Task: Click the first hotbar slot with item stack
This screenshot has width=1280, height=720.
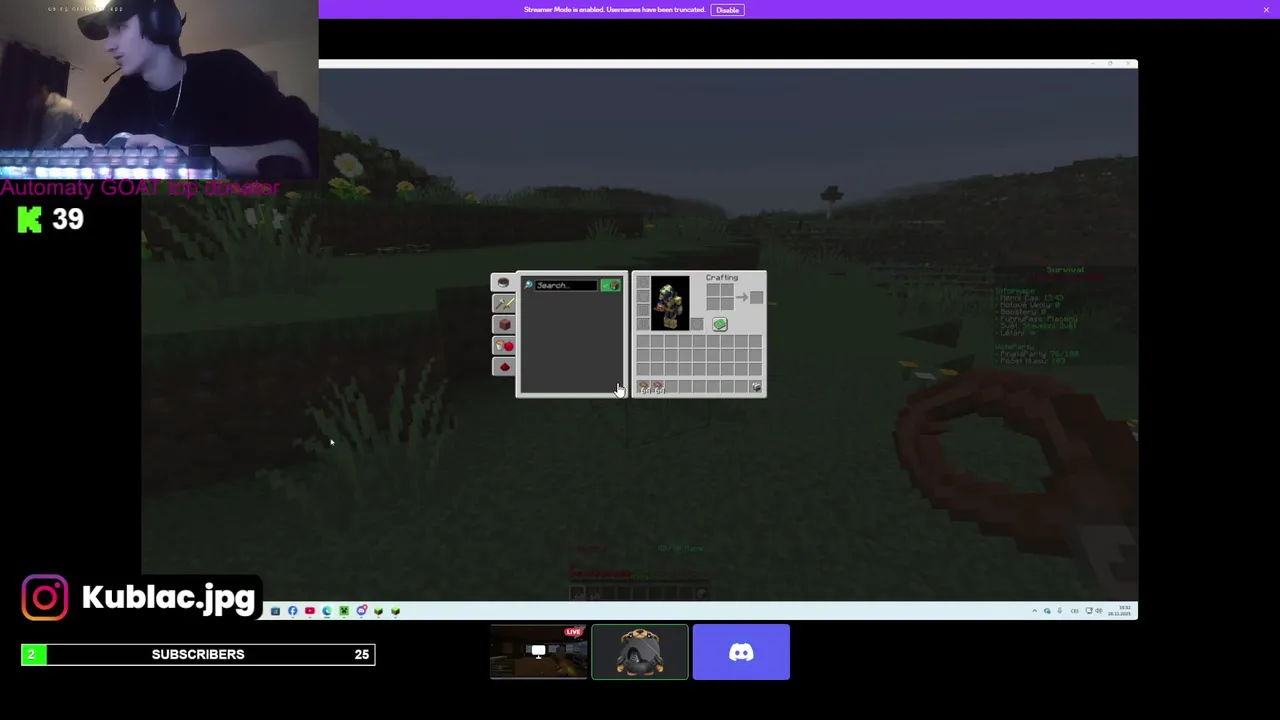Action: pyautogui.click(x=643, y=386)
